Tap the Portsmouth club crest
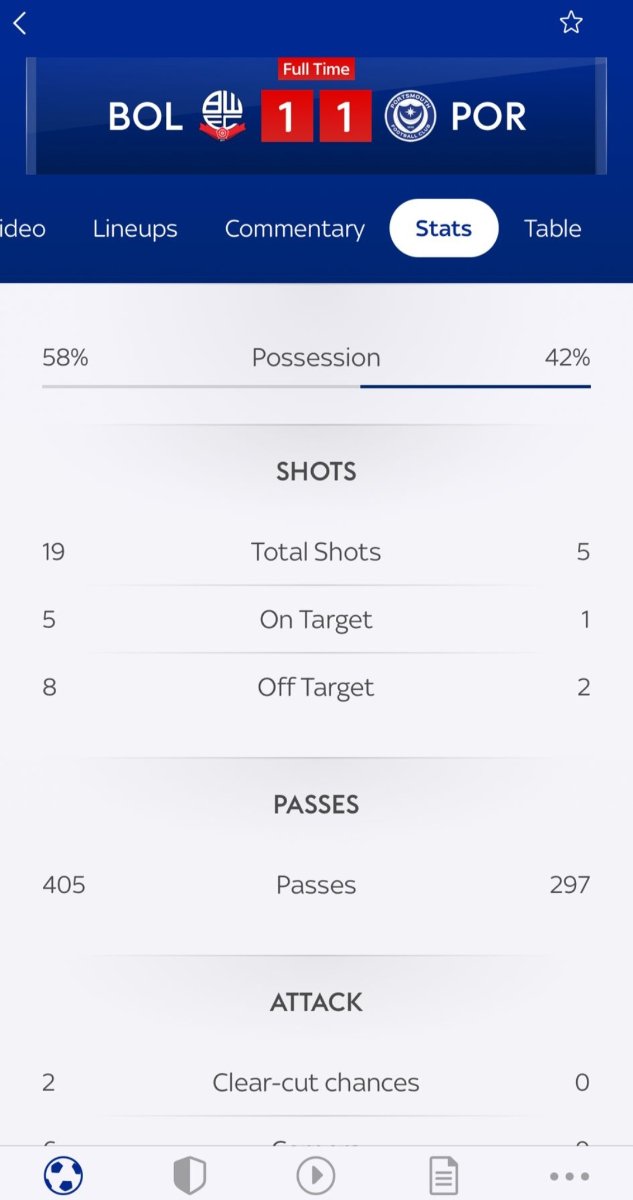 coord(410,117)
